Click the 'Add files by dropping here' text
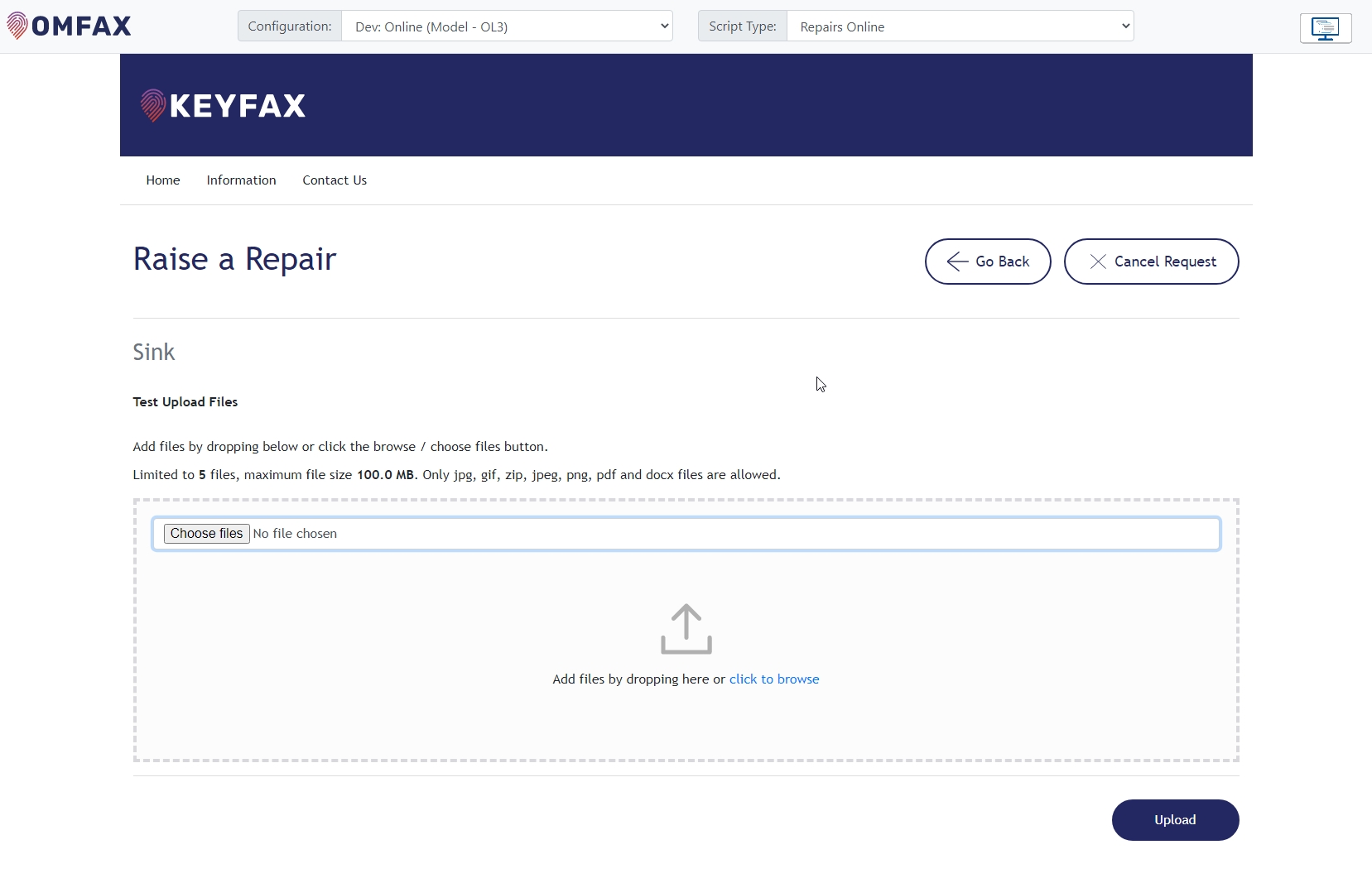 (x=630, y=679)
